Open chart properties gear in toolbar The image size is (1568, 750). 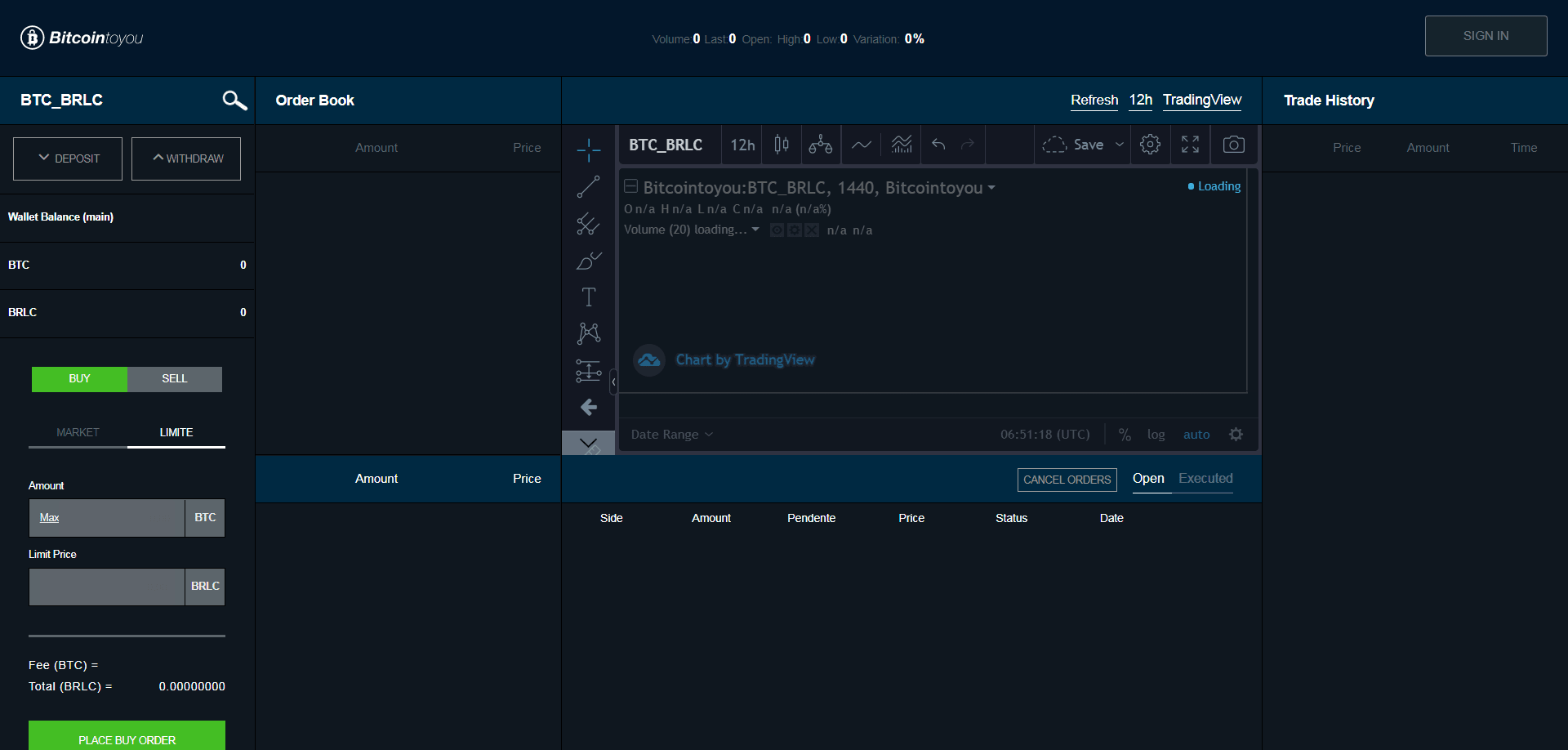(x=1150, y=145)
